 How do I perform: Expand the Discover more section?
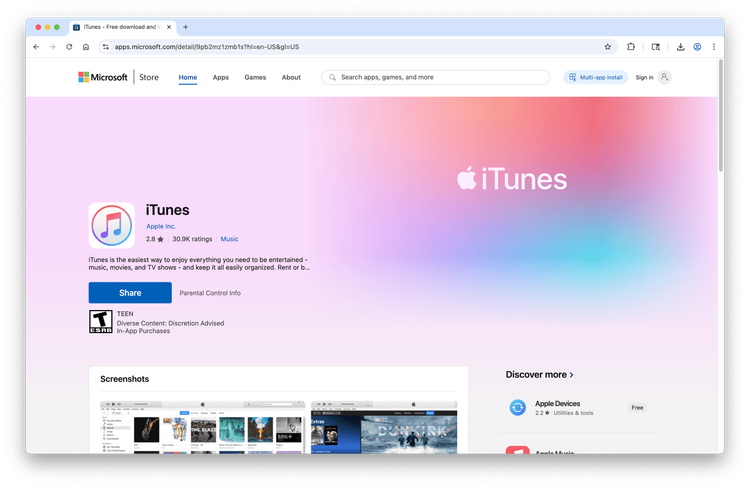(540, 375)
